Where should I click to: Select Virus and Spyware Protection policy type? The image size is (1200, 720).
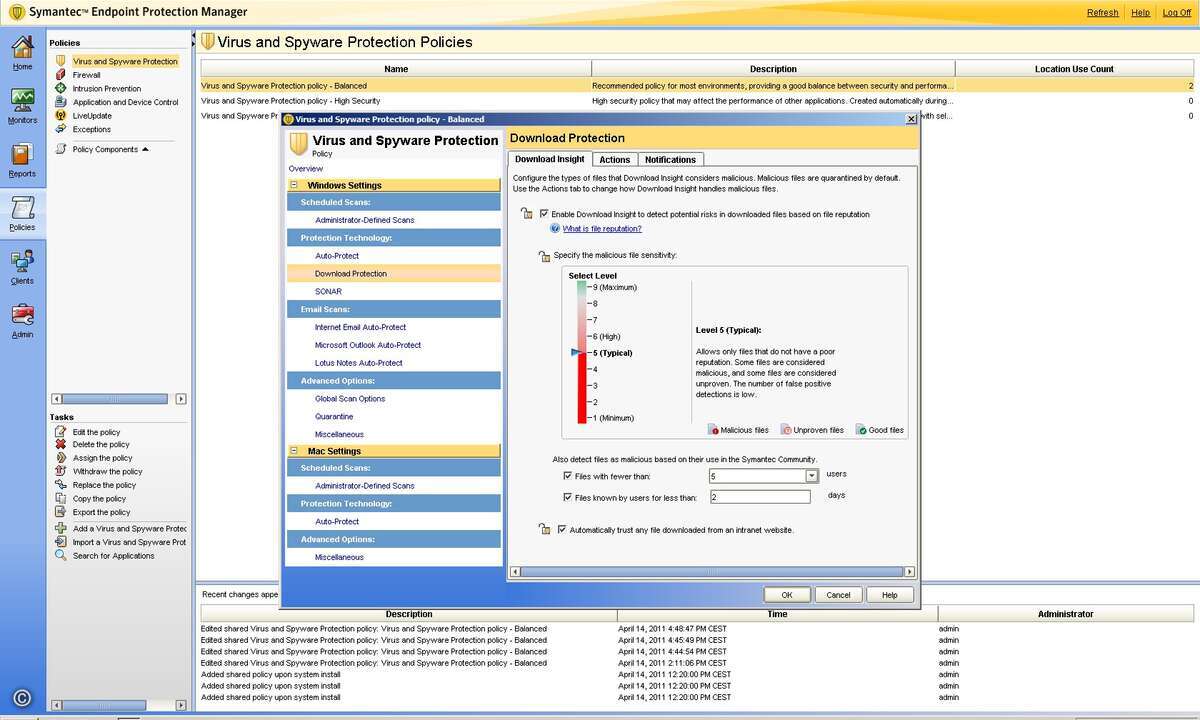[x=125, y=61]
